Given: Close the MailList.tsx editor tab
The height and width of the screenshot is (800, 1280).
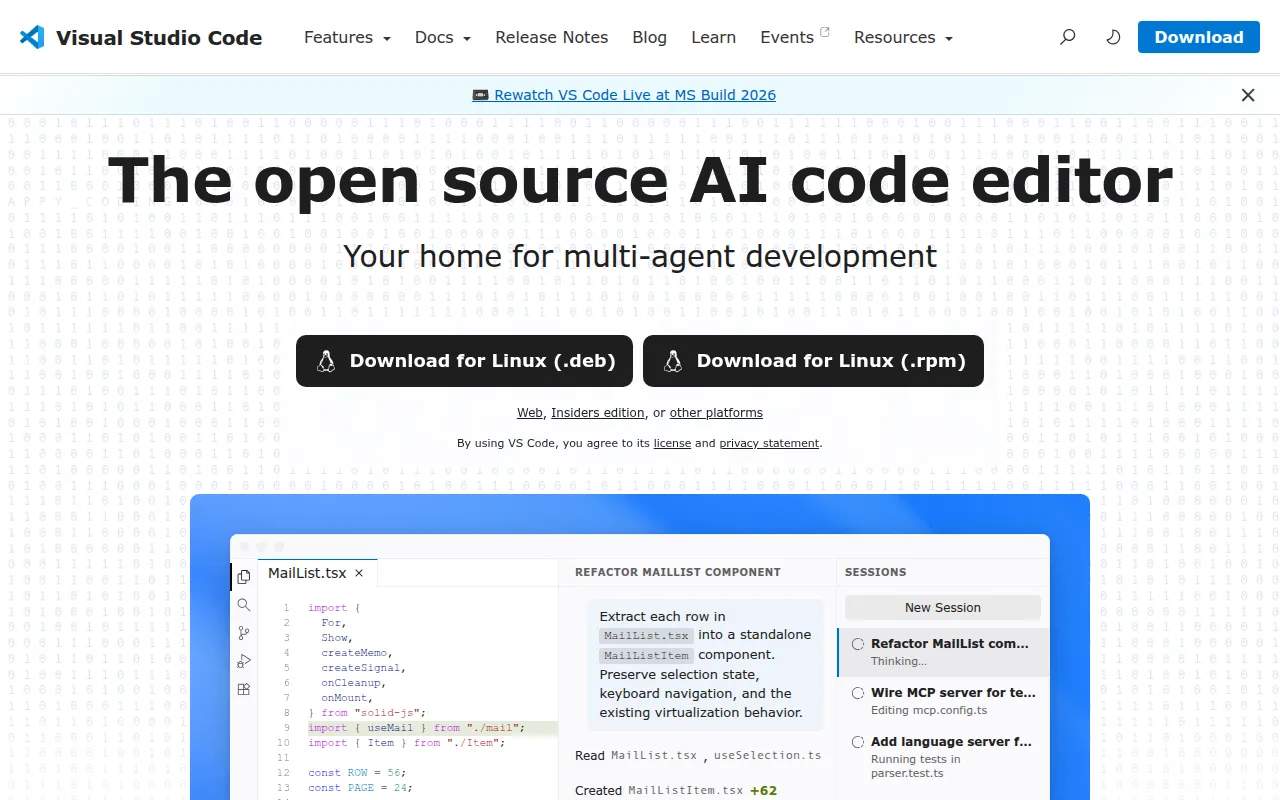Looking at the screenshot, I should pyautogui.click(x=359, y=573).
